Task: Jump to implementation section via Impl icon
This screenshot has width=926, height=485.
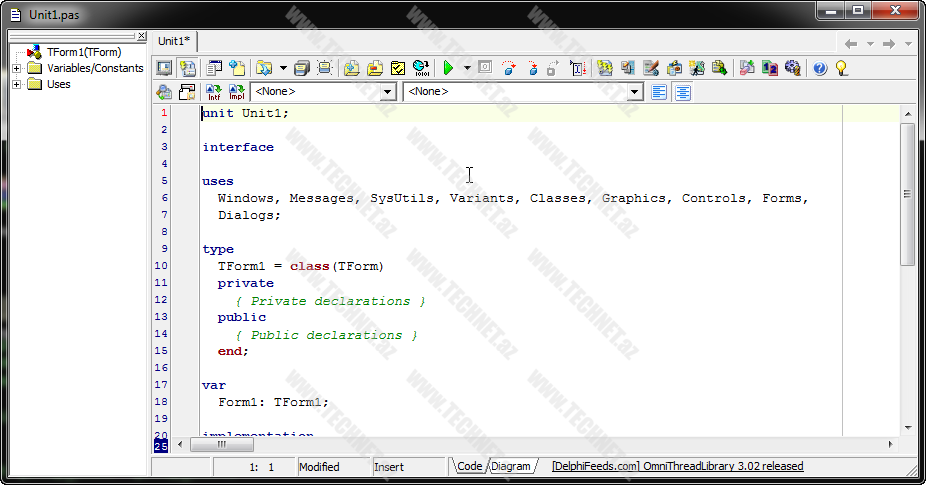Action: coord(237,92)
